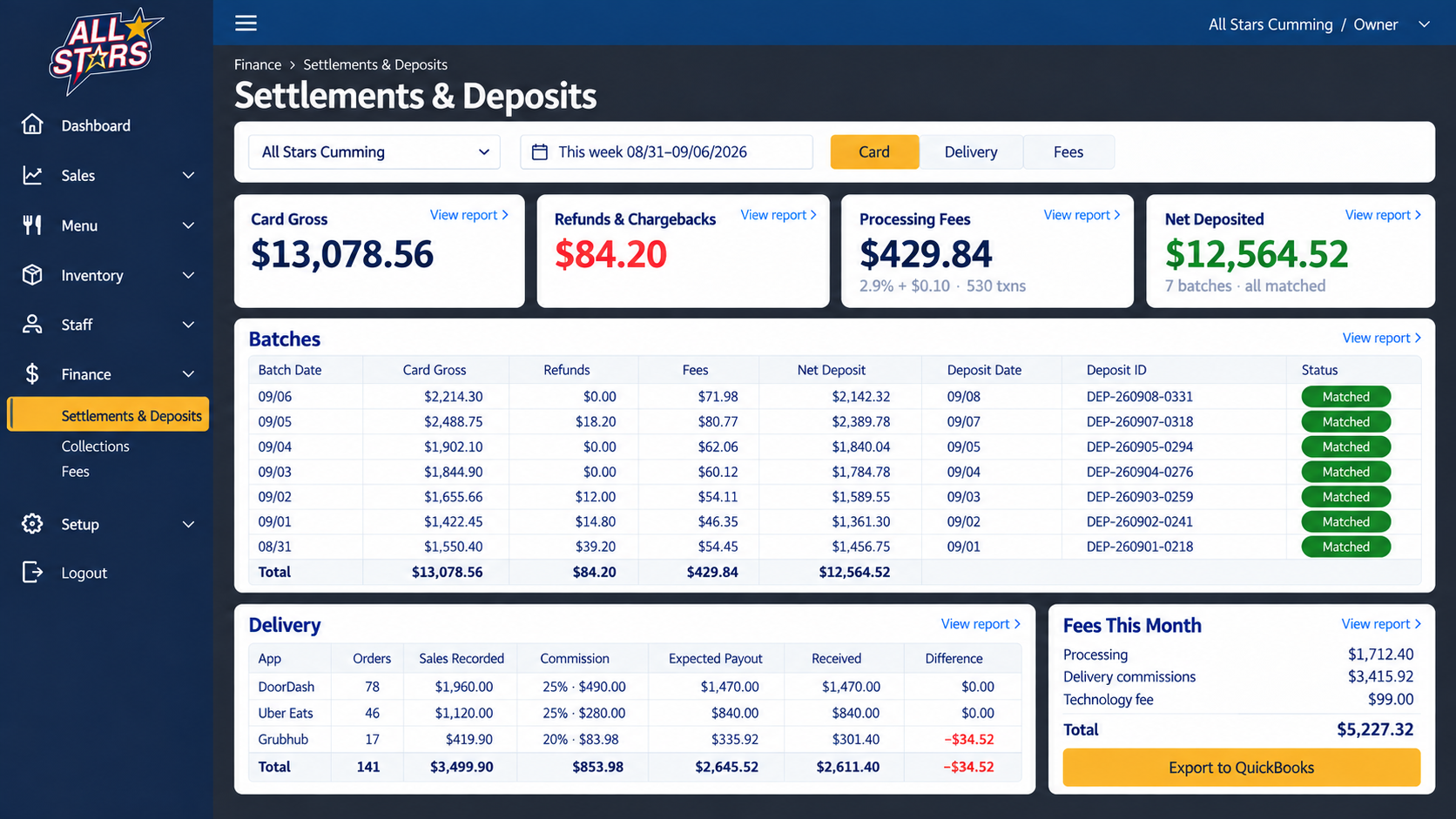1456x819 pixels.
Task: Click the 09/04 batch date cell
Action: pyautogui.click(x=274, y=446)
